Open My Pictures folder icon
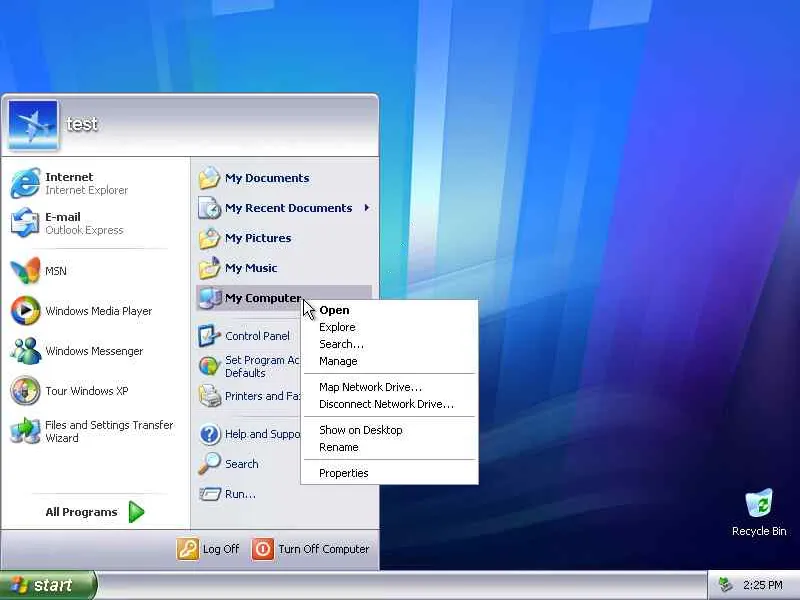This screenshot has width=800, height=600. point(209,238)
